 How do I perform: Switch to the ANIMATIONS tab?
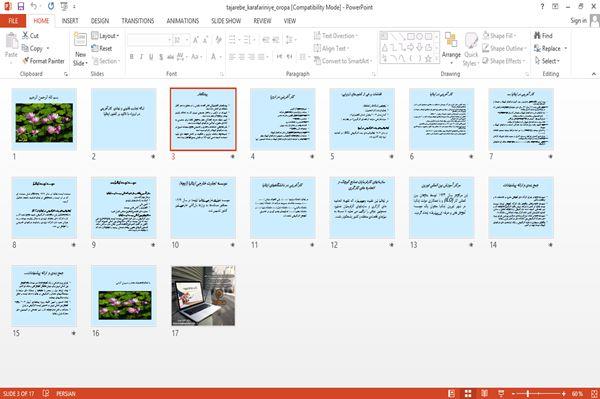point(183,21)
